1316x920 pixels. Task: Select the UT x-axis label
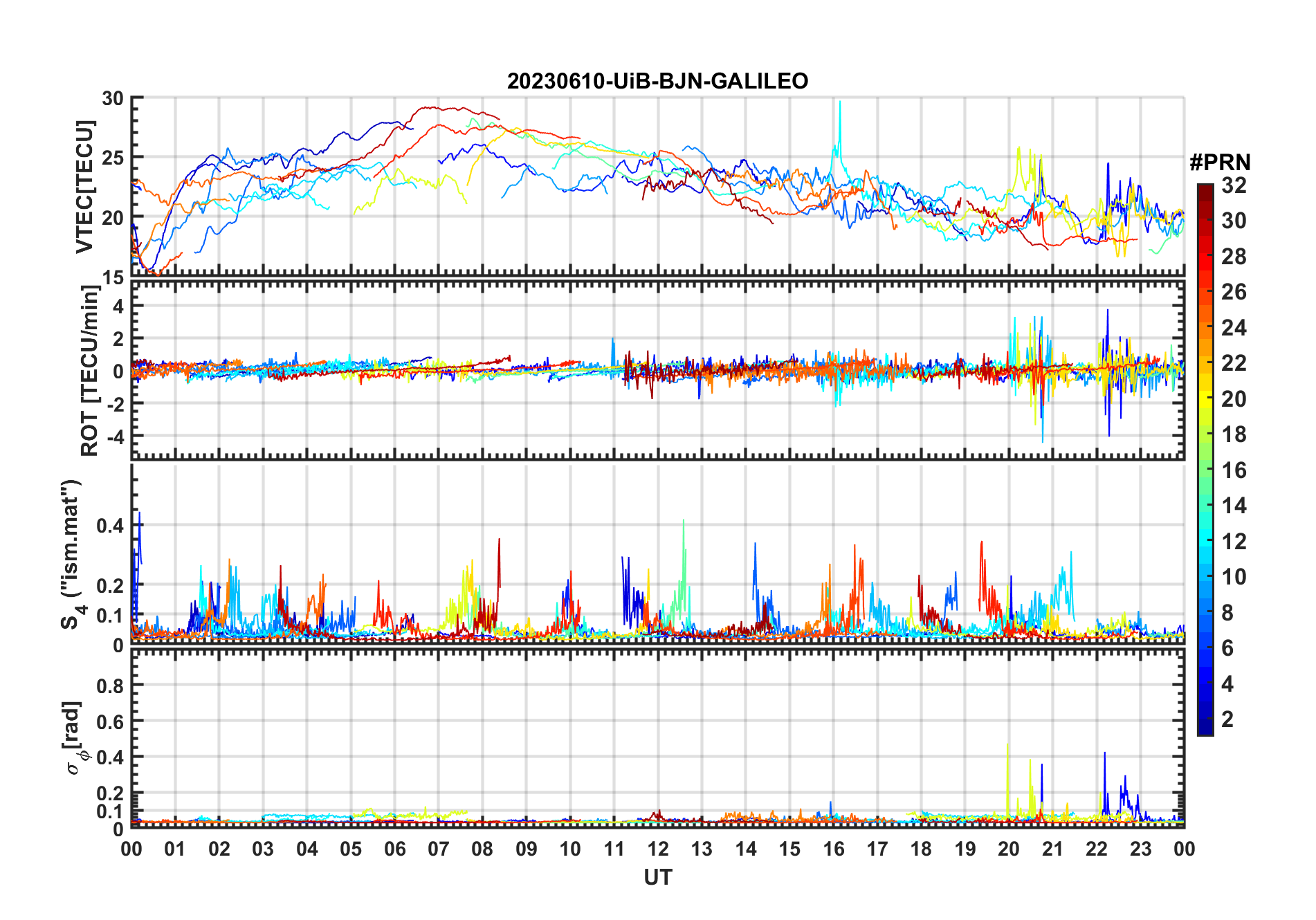(658, 878)
